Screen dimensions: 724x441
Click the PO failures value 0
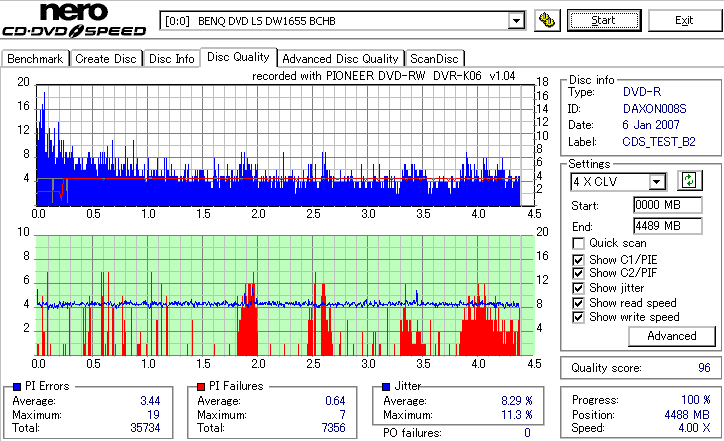(527, 433)
